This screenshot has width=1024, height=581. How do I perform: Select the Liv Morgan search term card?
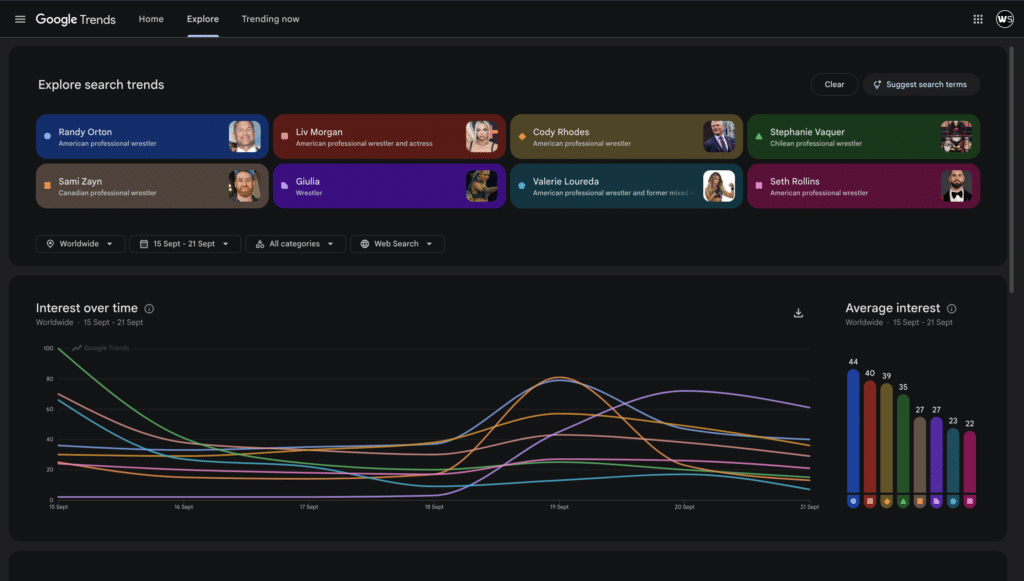[x=389, y=136]
